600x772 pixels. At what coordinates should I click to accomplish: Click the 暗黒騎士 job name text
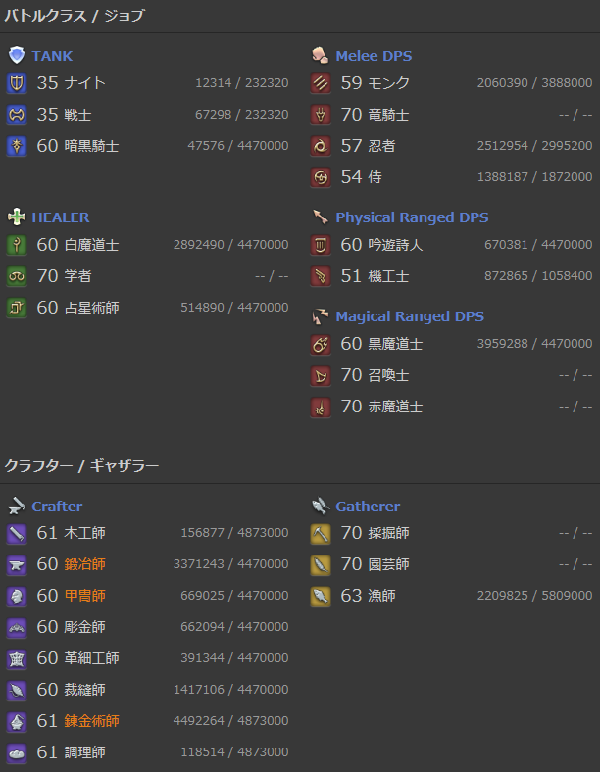pos(92,146)
